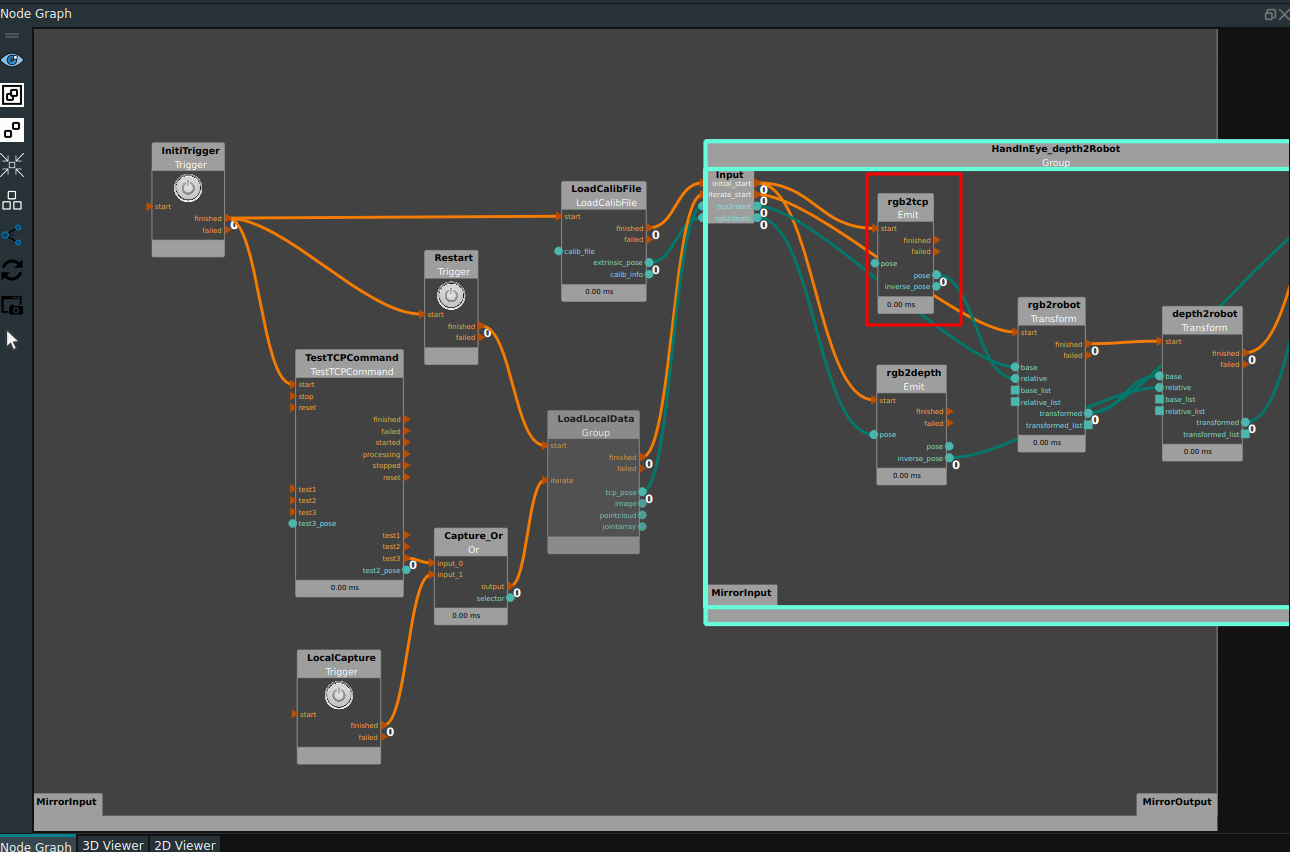
Task: Select the pointer cursor tool
Action: [x=12, y=340]
